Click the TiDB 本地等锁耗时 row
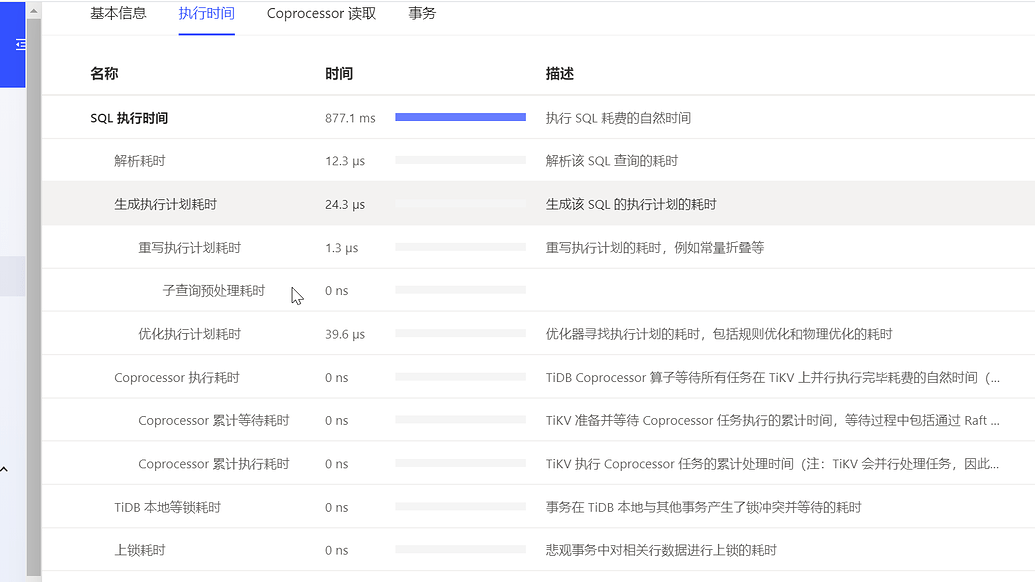 pyautogui.click(x=165, y=507)
